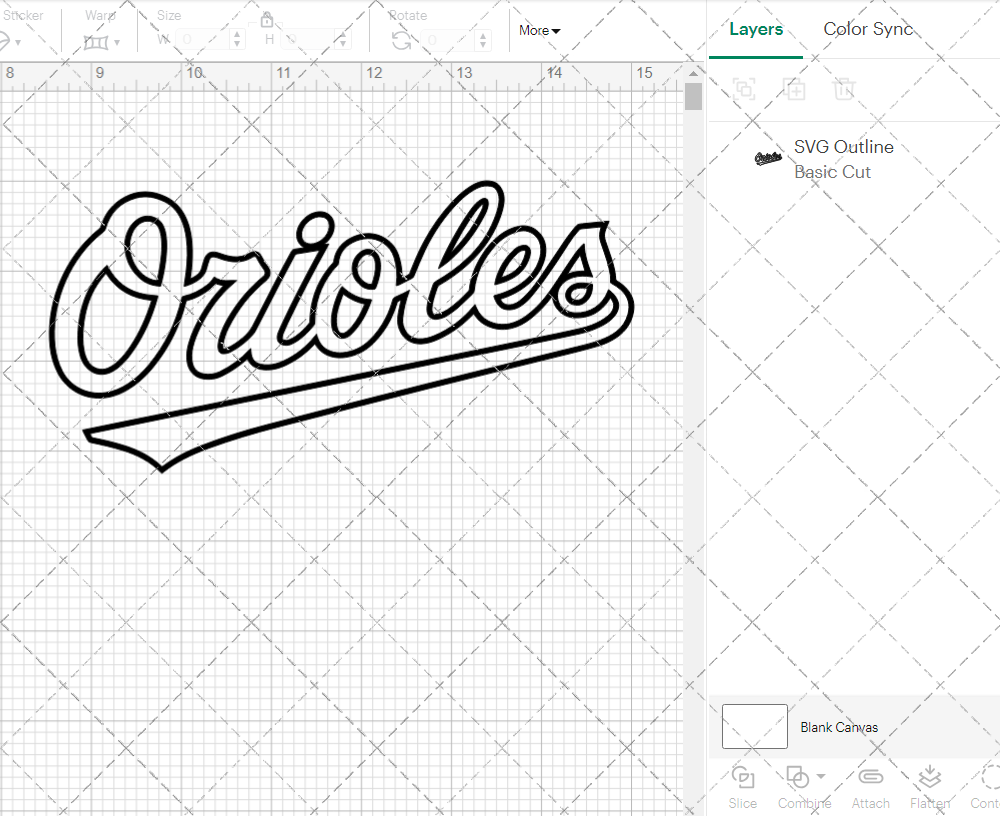Image resolution: width=1000 pixels, height=816 pixels.
Task: Open the More dropdown menu
Action: click(539, 31)
